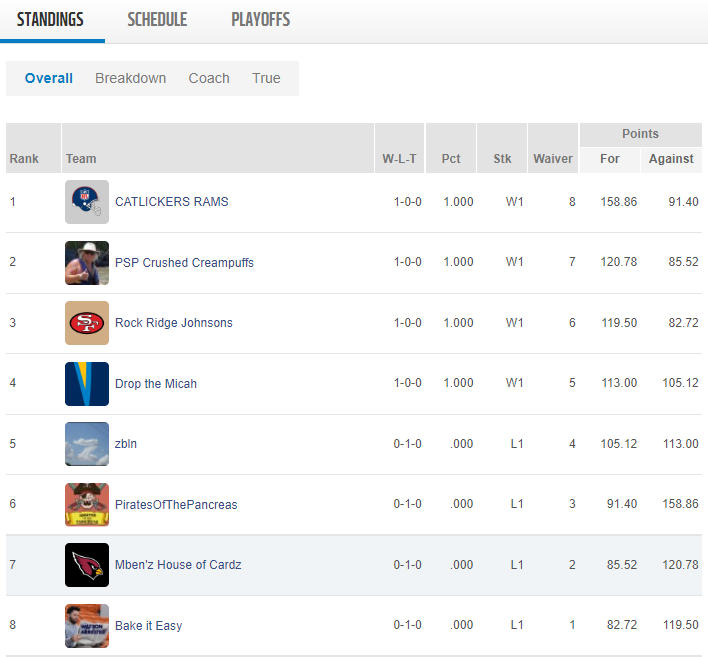Screen dimensions: 708x657
Task: Switch to the Schedule tab
Action: pyautogui.click(x=157, y=20)
